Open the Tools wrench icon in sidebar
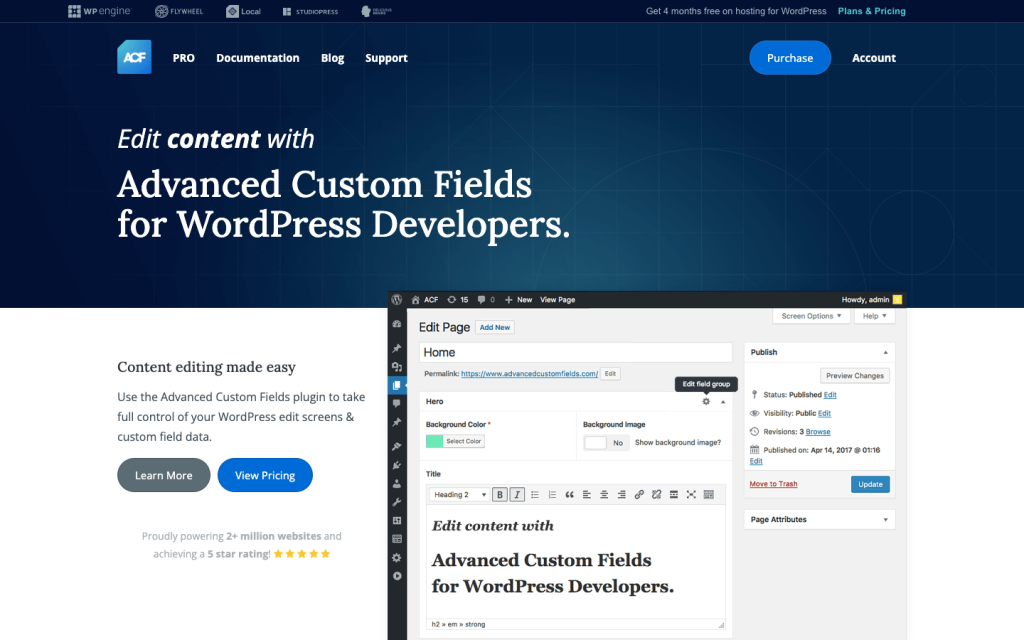The width and height of the screenshot is (1024, 640). pyautogui.click(x=396, y=502)
